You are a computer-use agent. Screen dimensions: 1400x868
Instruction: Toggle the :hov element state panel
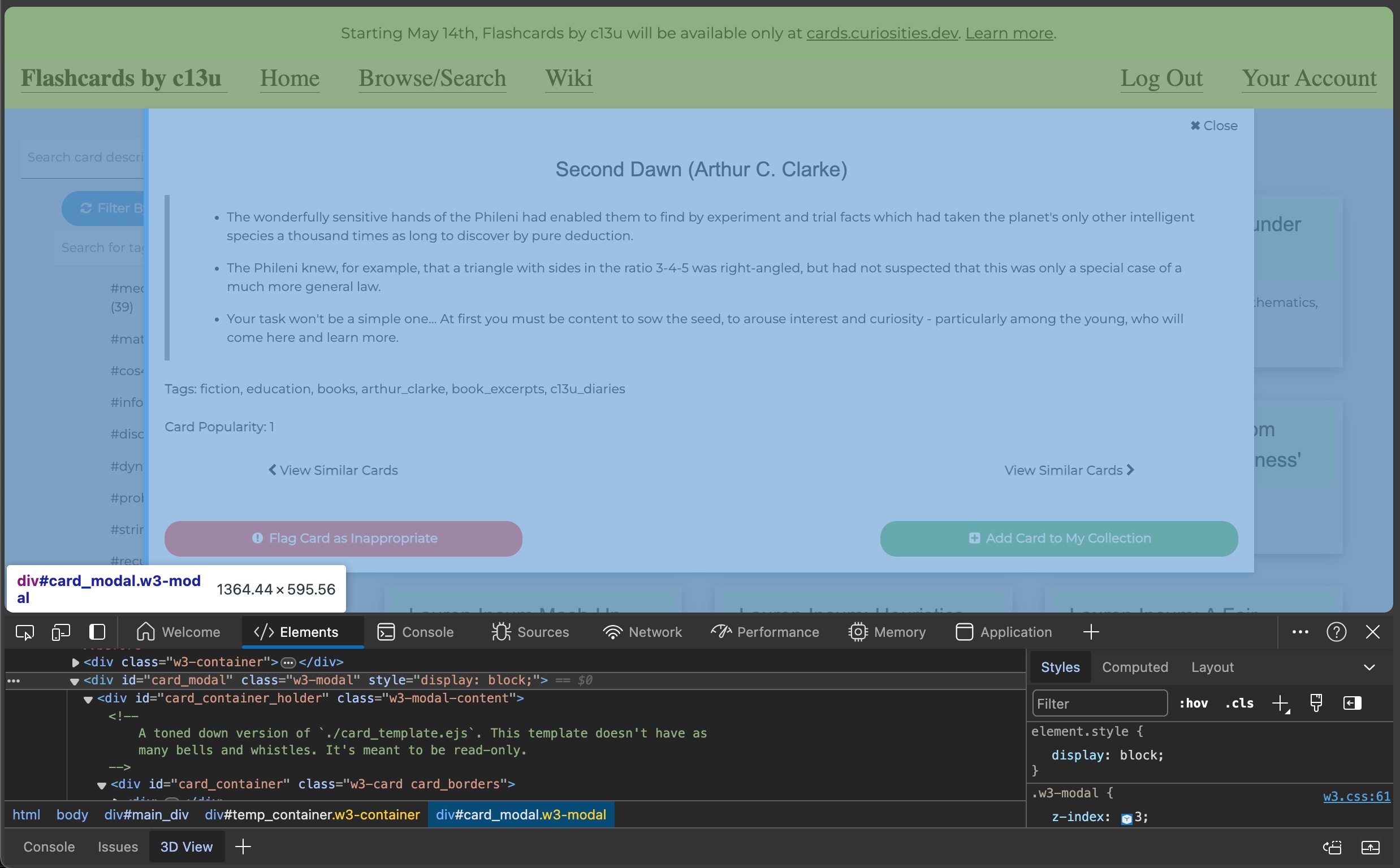[1193, 703]
